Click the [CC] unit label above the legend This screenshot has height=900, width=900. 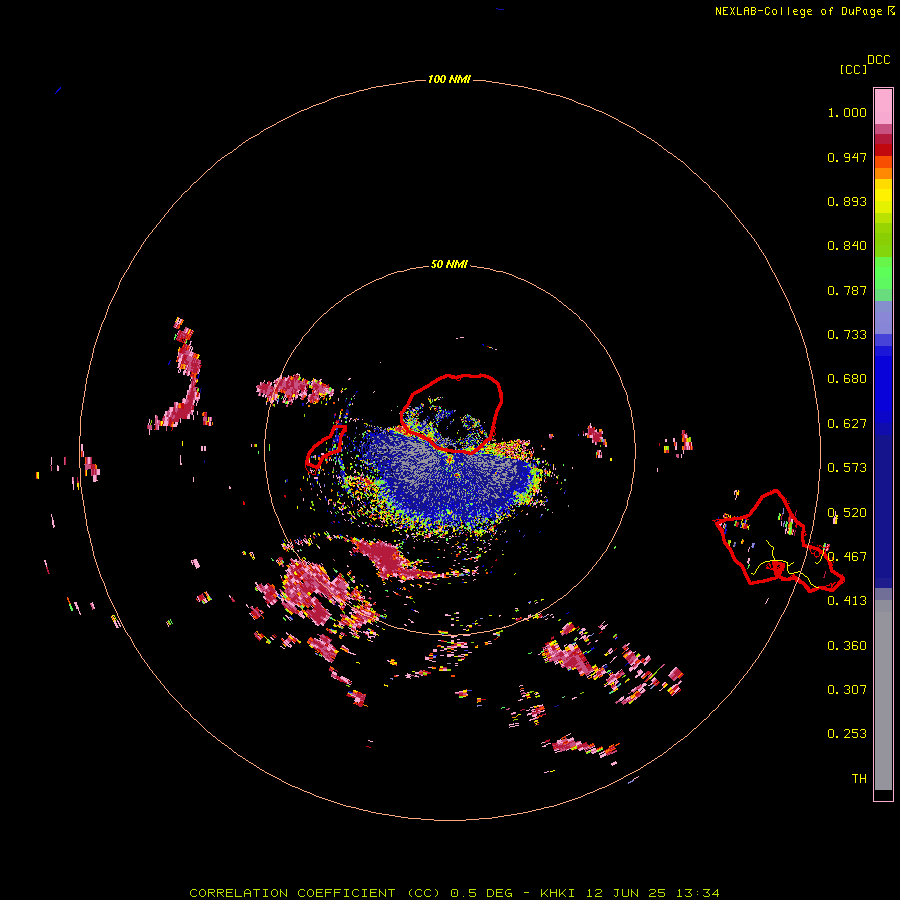point(853,69)
